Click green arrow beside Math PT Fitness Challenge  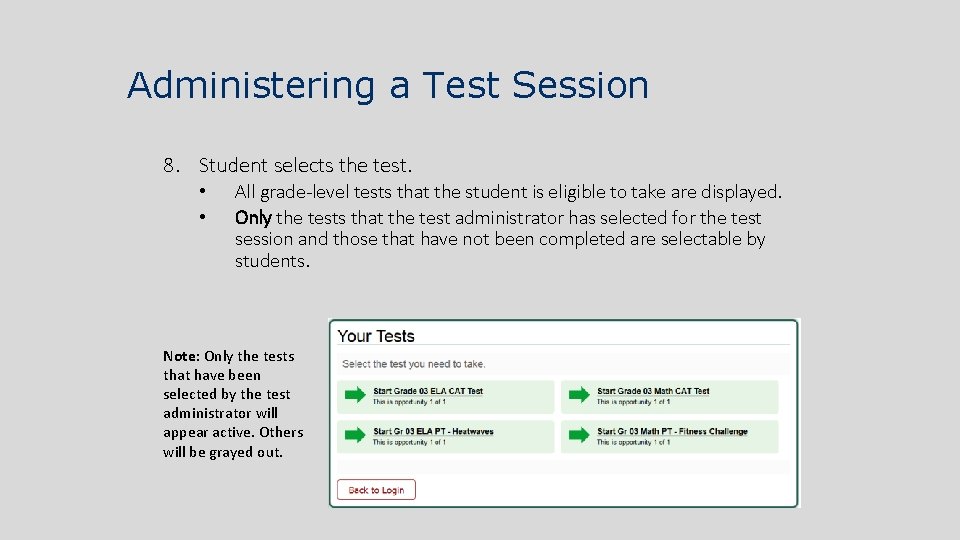pos(579,436)
